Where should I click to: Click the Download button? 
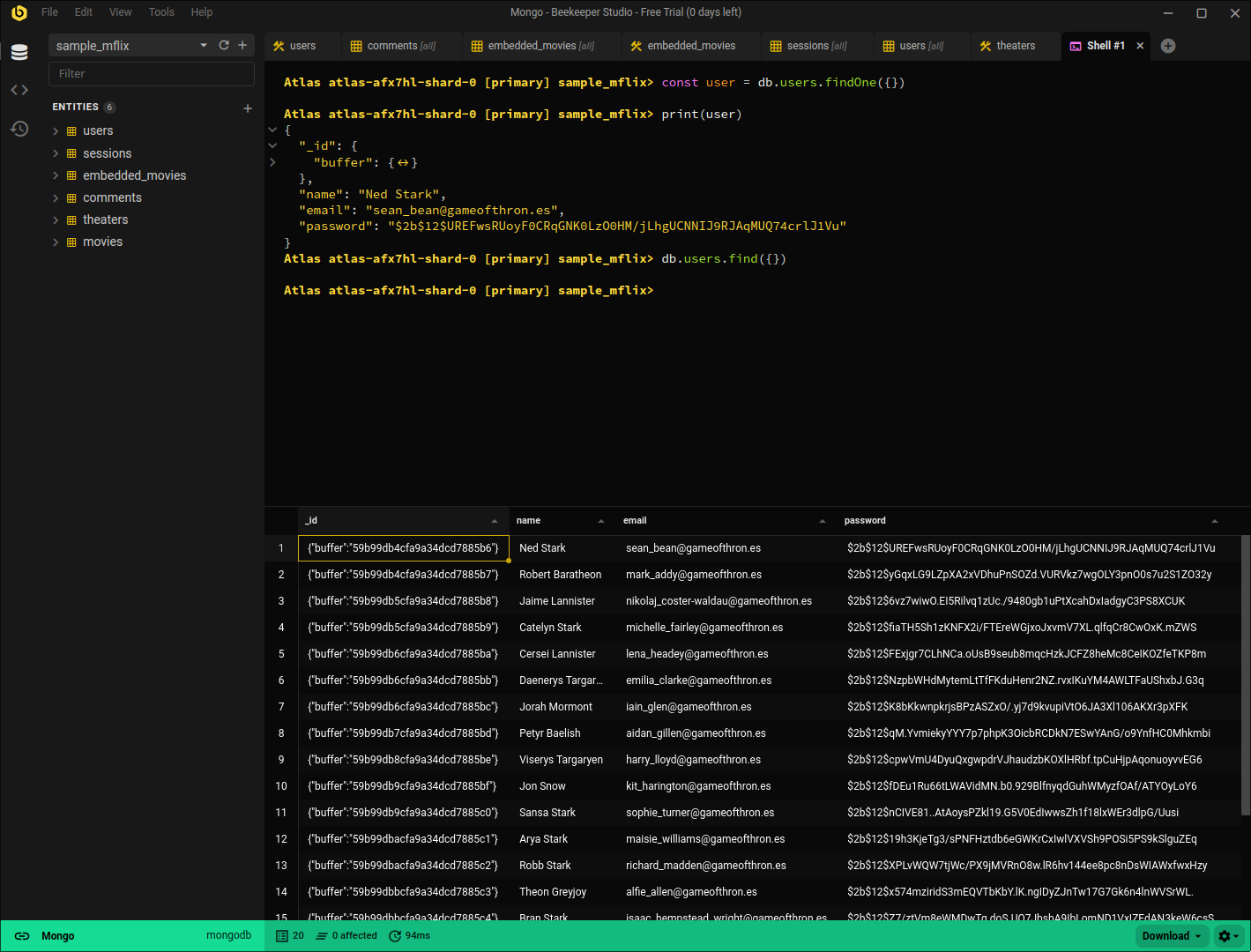(1164, 935)
